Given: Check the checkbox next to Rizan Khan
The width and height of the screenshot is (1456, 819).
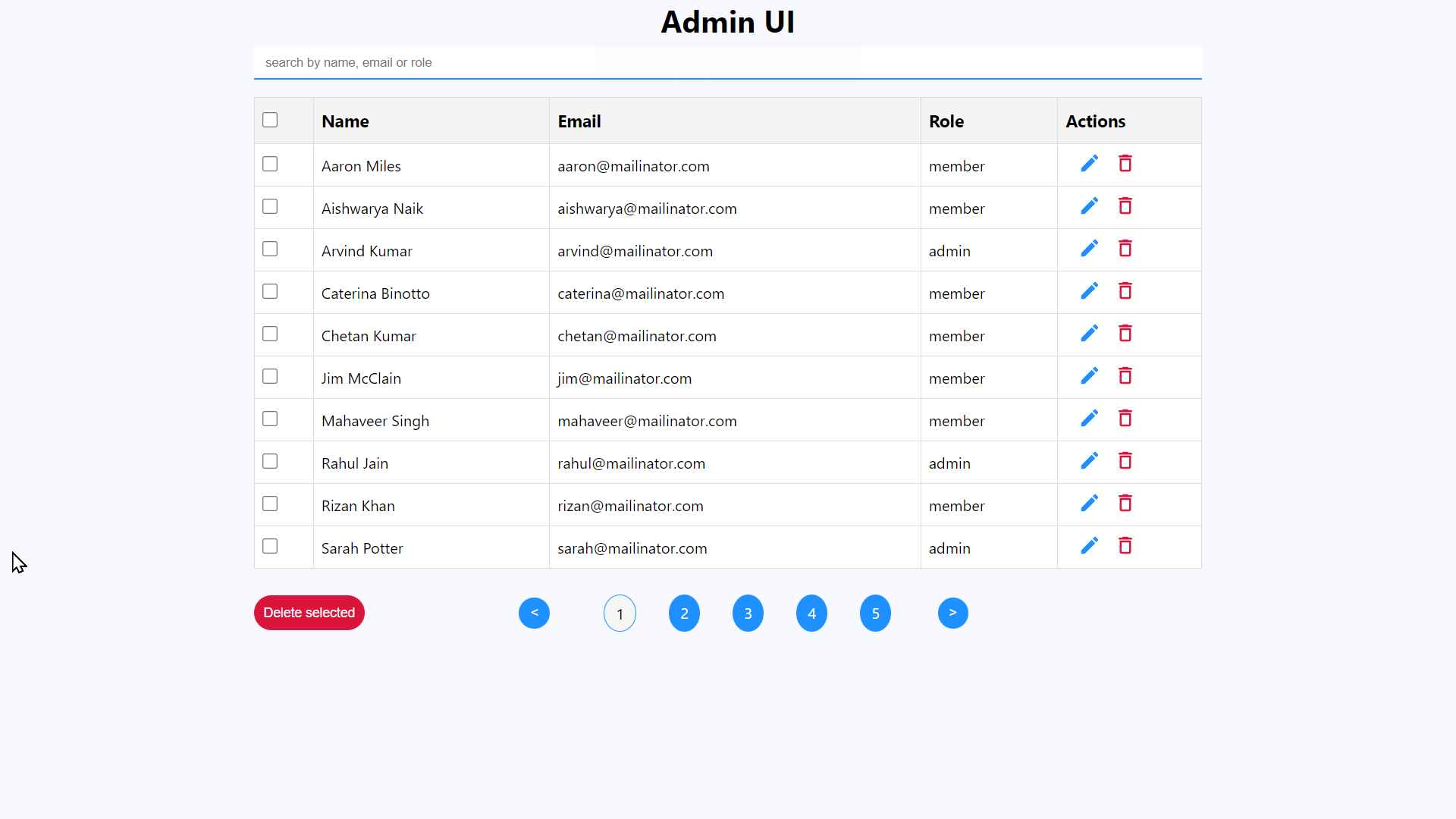Looking at the screenshot, I should click(x=270, y=504).
